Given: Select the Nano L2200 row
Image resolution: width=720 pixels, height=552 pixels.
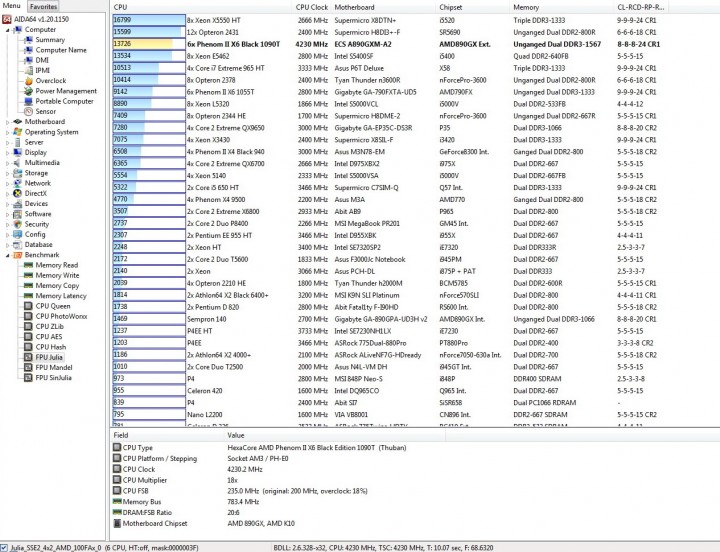Looking at the screenshot, I should point(386,415).
